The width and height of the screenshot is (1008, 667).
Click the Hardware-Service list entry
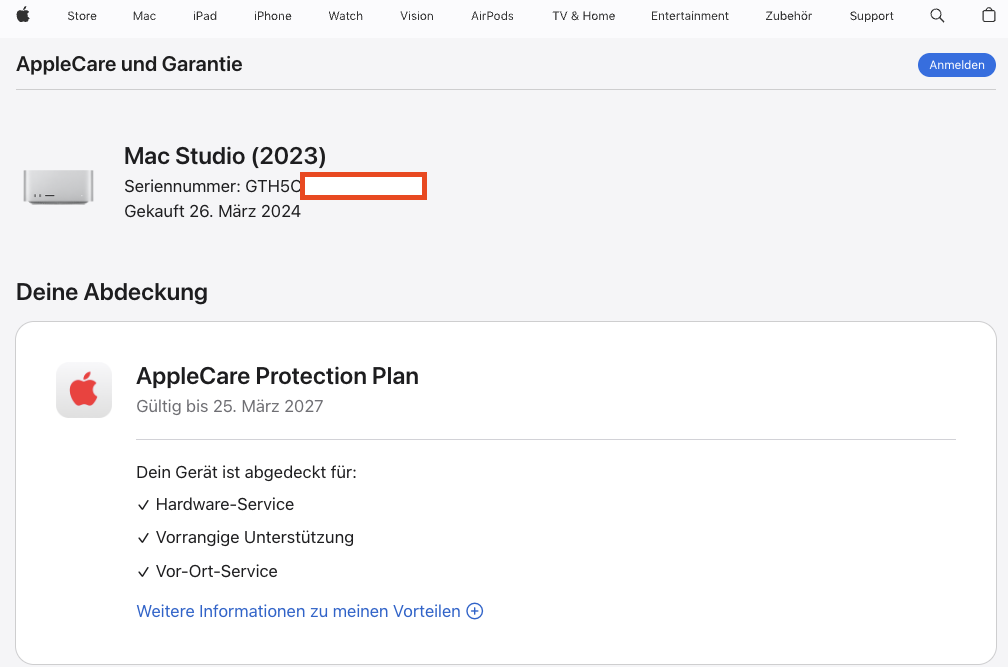(x=216, y=504)
